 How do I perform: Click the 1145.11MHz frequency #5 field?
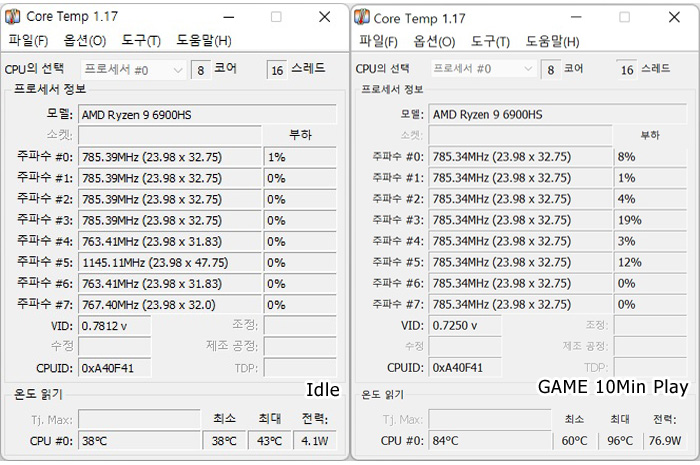[x=168, y=263]
